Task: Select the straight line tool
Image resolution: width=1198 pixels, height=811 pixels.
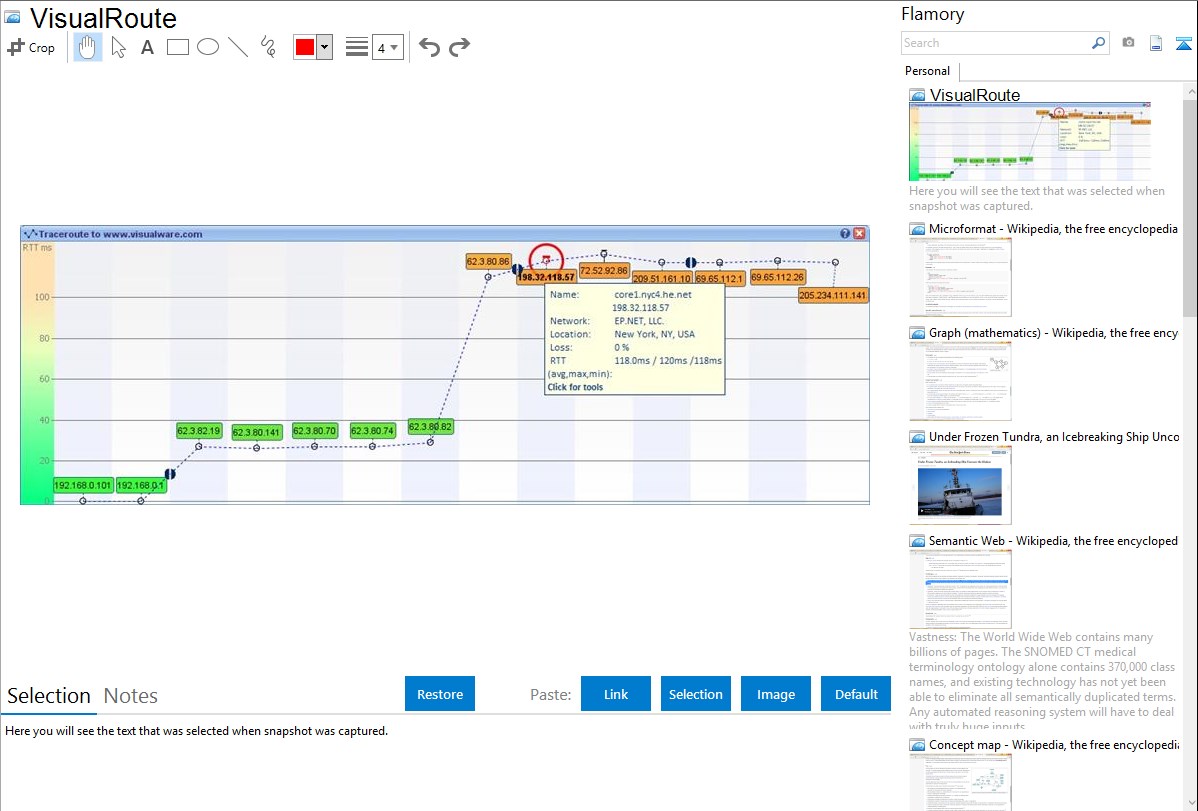Action: coord(238,47)
